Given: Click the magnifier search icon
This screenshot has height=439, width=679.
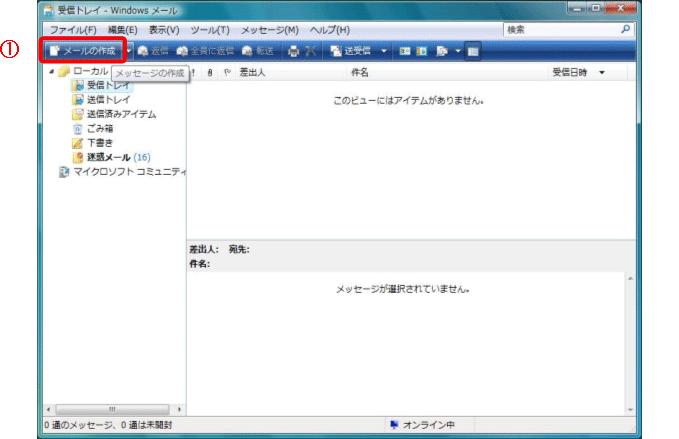Looking at the screenshot, I should coord(626,30).
